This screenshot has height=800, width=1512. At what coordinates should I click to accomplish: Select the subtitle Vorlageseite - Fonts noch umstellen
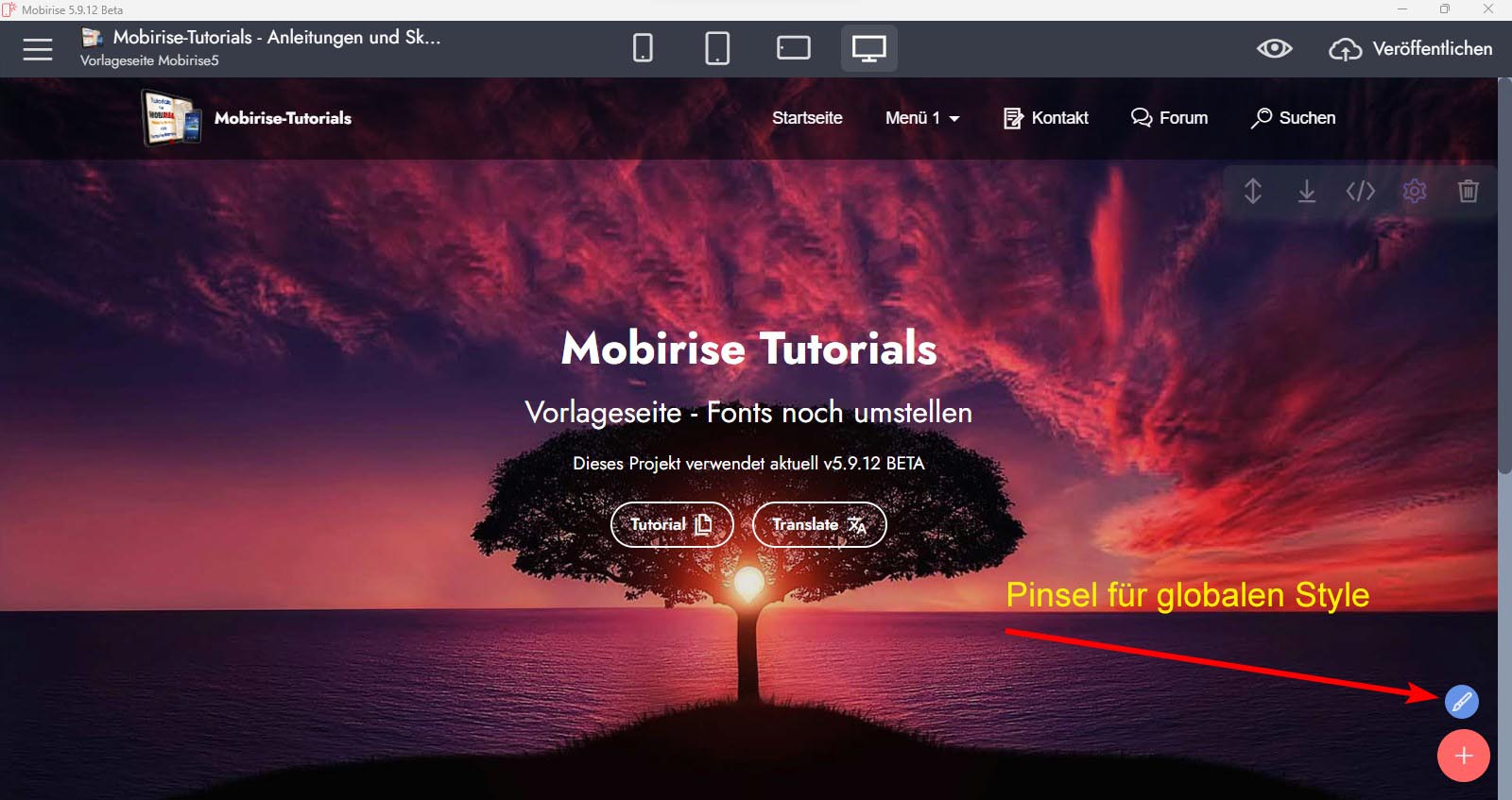click(x=748, y=413)
